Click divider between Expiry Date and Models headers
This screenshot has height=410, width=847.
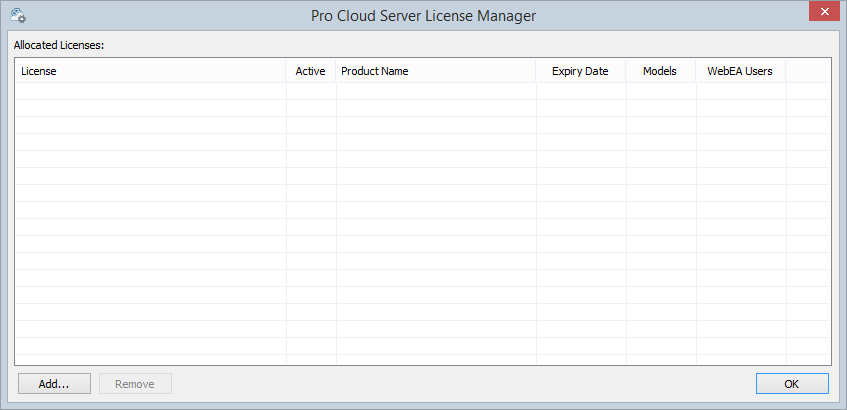626,71
